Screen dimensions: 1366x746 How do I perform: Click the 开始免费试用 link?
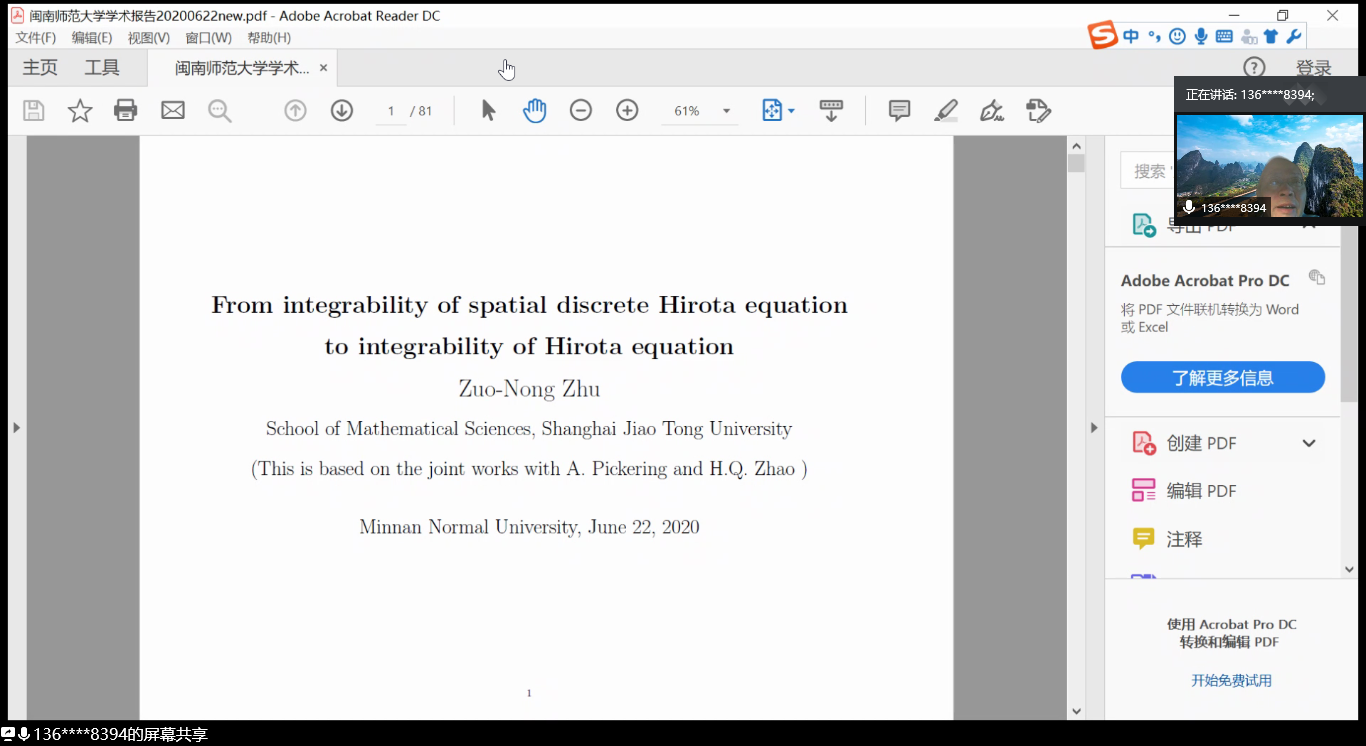1231,681
